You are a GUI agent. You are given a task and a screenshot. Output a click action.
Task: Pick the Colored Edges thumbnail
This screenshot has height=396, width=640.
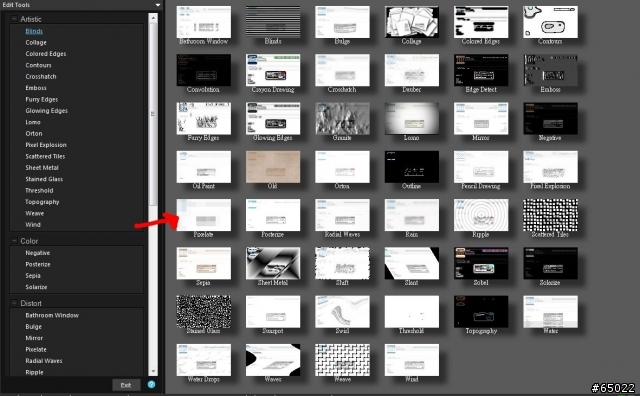coord(481,22)
